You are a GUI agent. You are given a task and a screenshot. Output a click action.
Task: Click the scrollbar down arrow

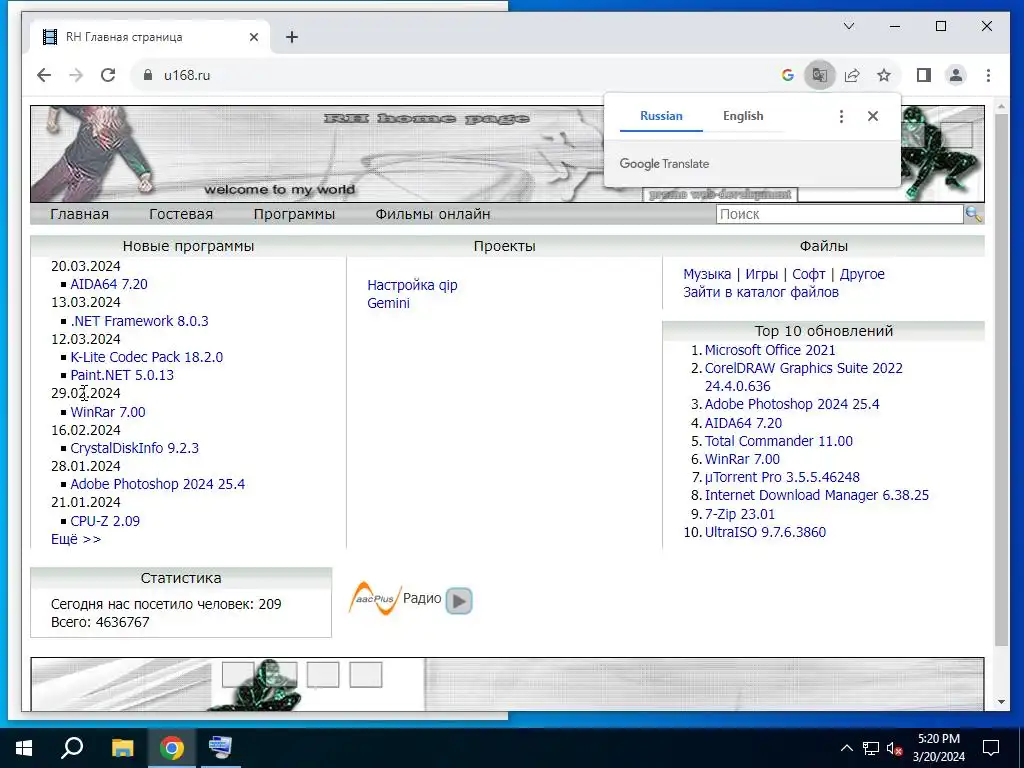[x=1002, y=703]
